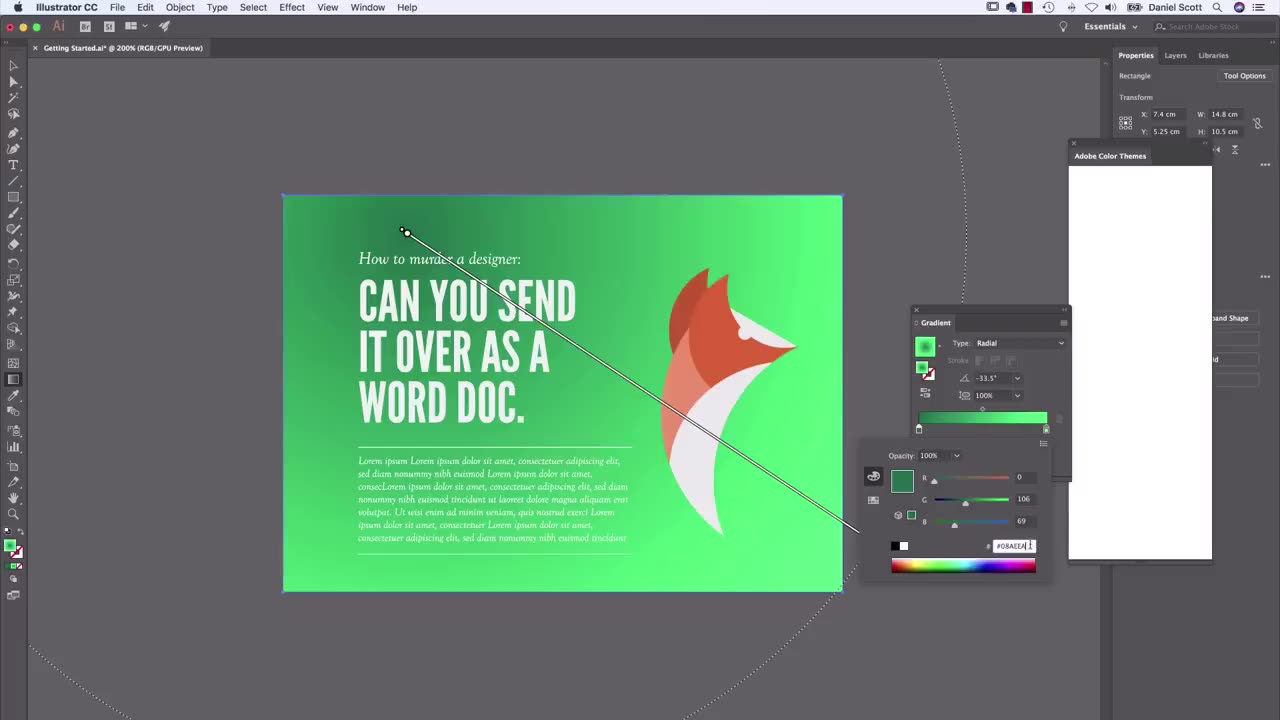Select the Selection tool arrow

(x=13, y=66)
